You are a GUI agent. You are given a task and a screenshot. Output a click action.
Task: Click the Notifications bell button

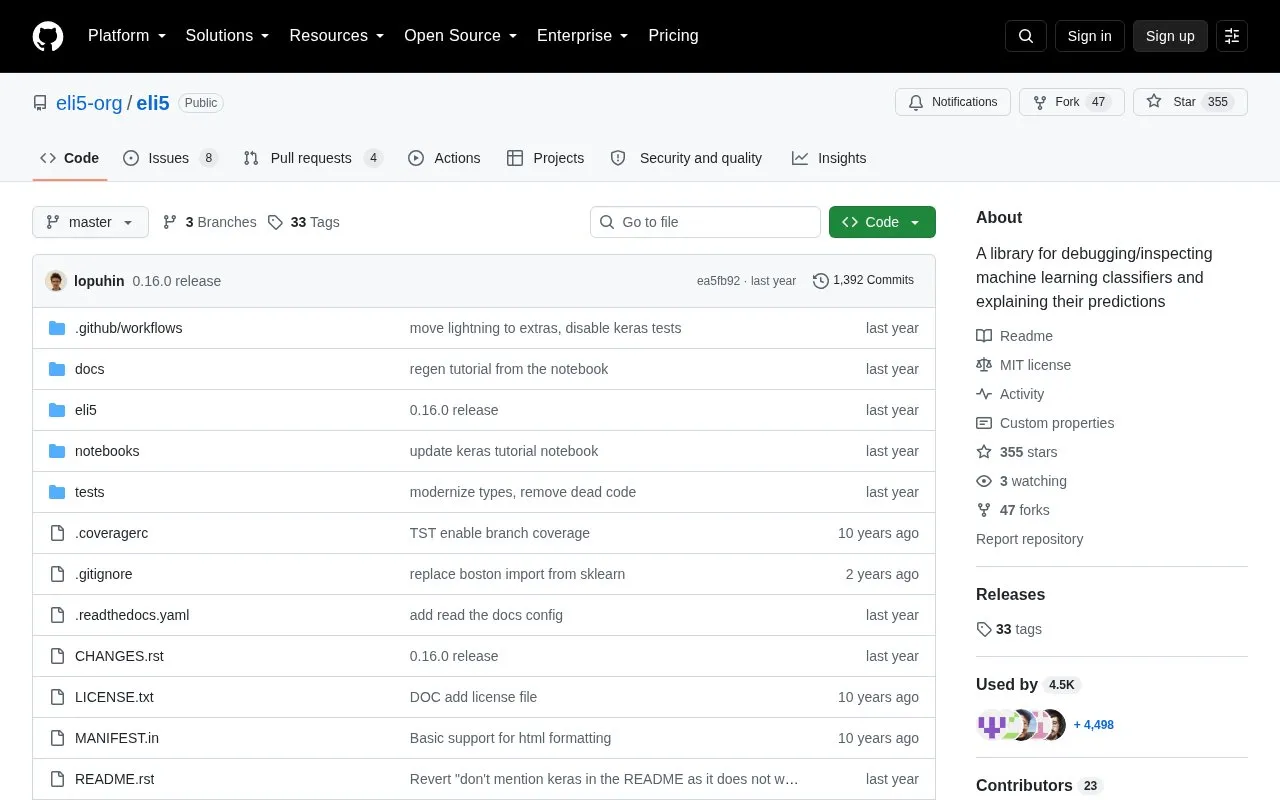(953, 102)
